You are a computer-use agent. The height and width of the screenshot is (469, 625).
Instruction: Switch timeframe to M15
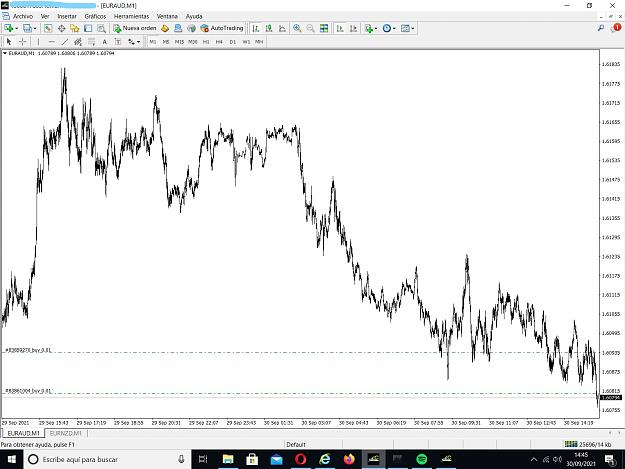click(179, 42)
